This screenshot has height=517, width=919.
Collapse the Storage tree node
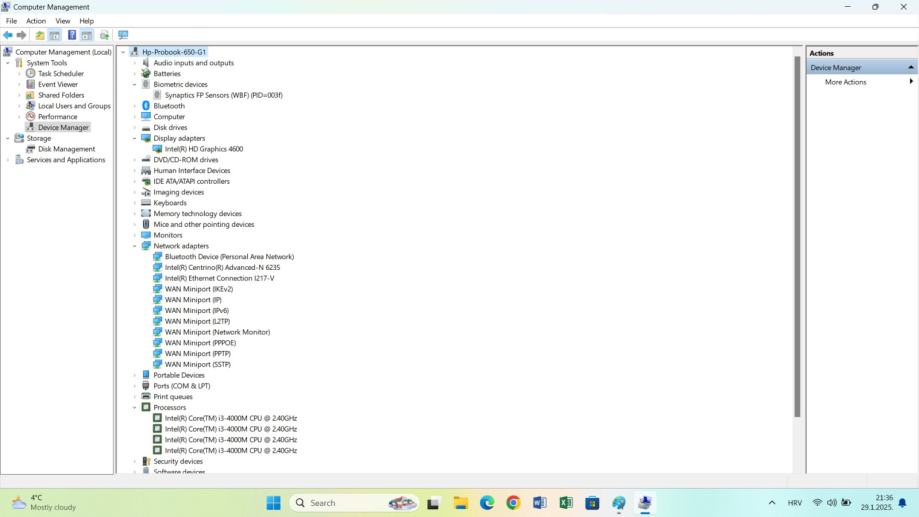[8, 138]
